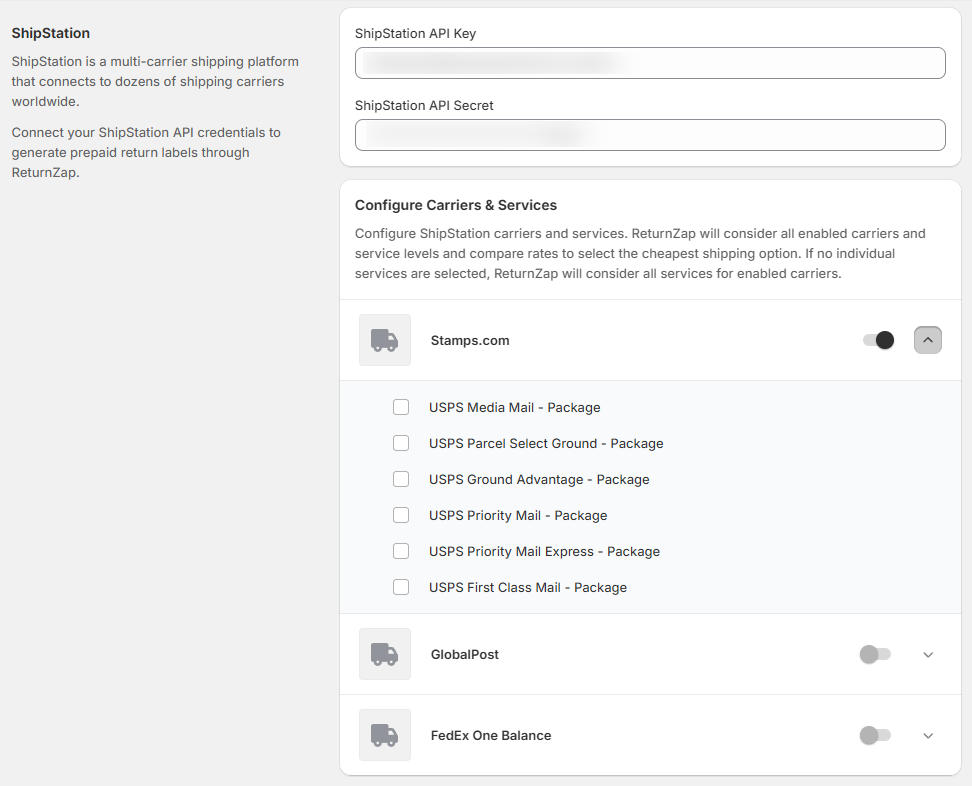
Task: Click the ShipStation API Key field
Action: (650, 63)
